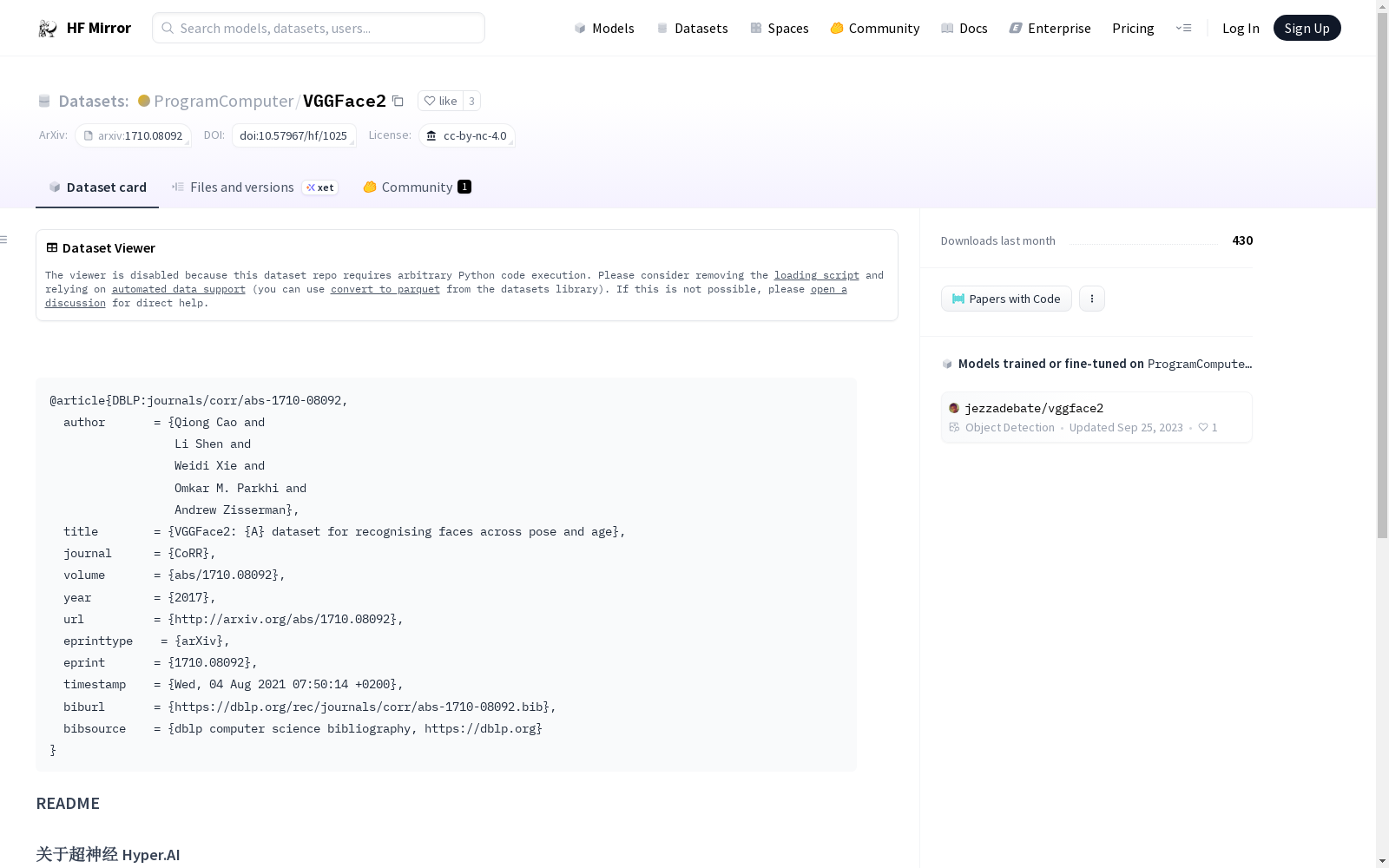The height and width of the screenshot is (868, 1389).
Task: Click the xet badge on Files tab
Action: (x=319, y=187)
